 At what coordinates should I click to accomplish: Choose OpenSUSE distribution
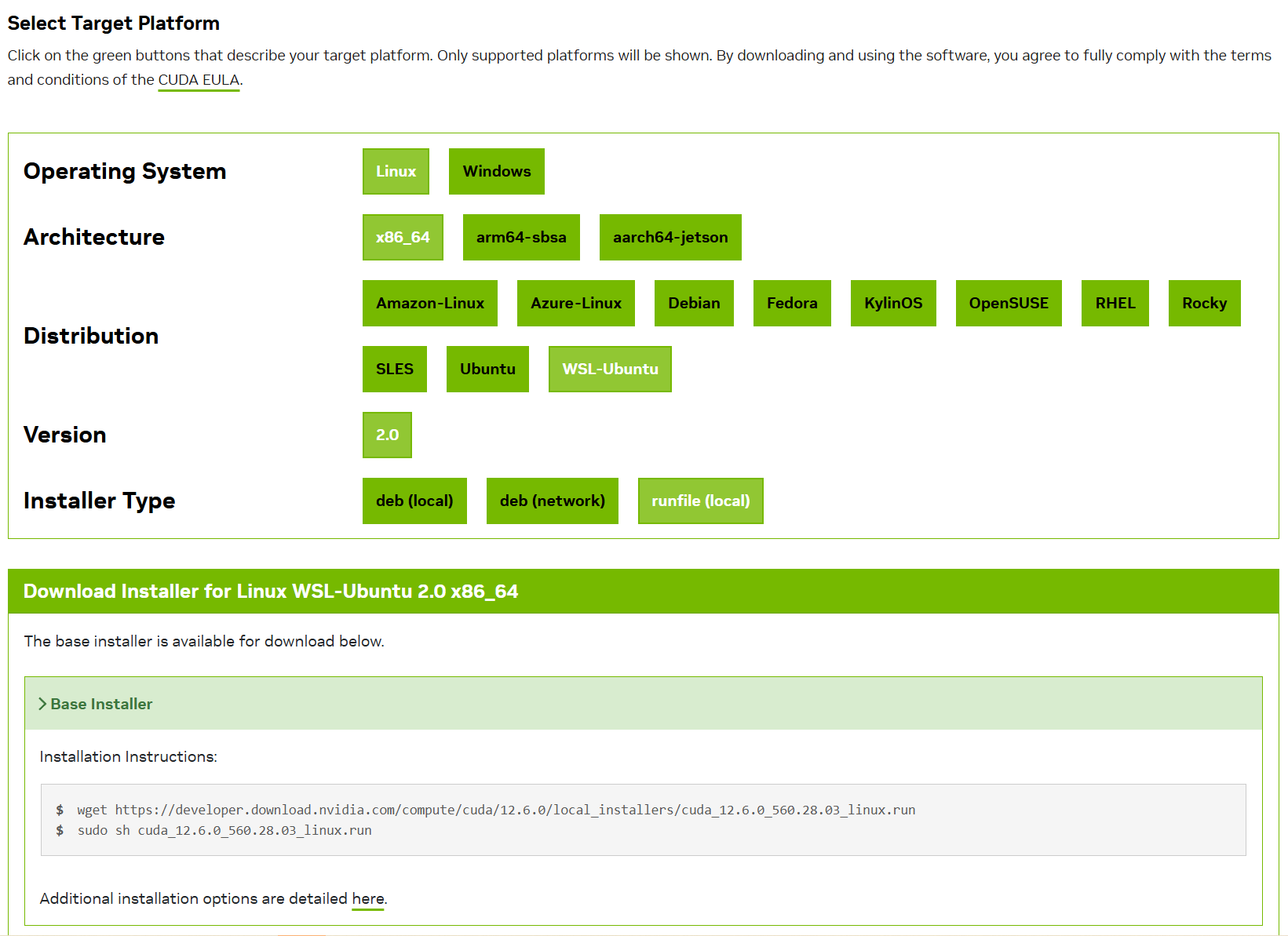pos(1009,303)
